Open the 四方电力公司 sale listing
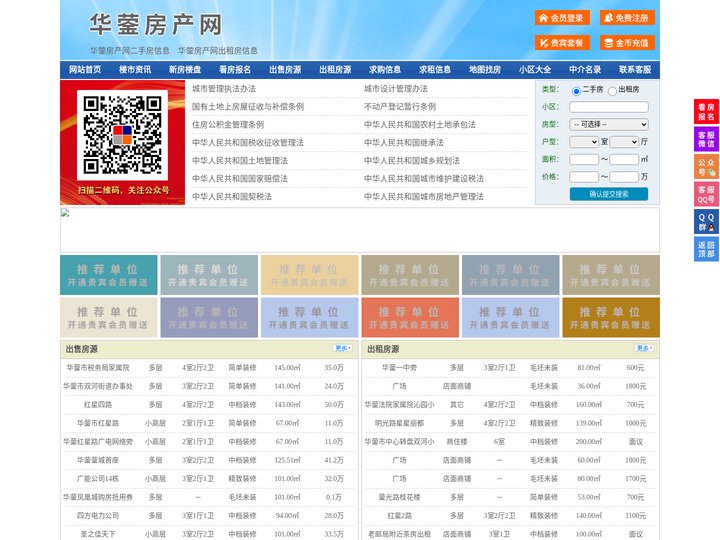Screen dimensions: 720x540 [x=98, y=516]
